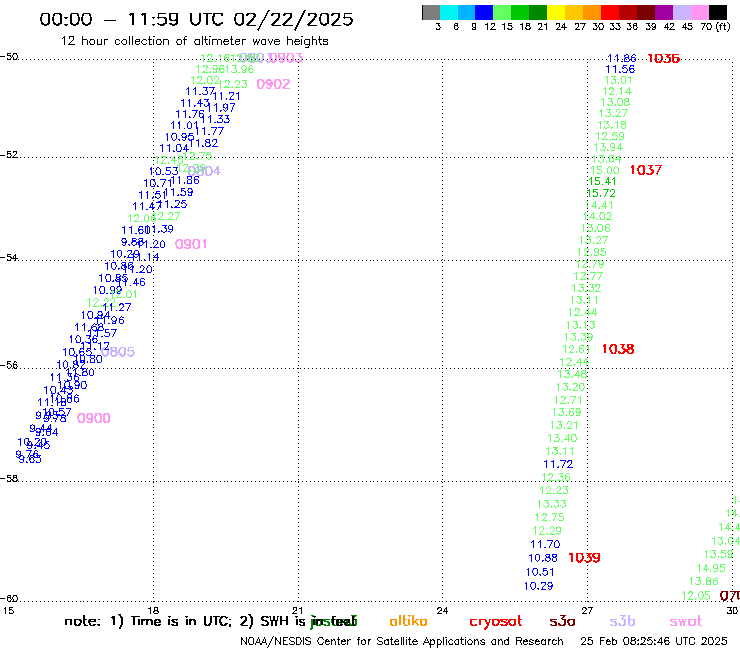The image size is (740, 650).
Task: Click blue wave height value '11.82'
Action: coord(203,143)
